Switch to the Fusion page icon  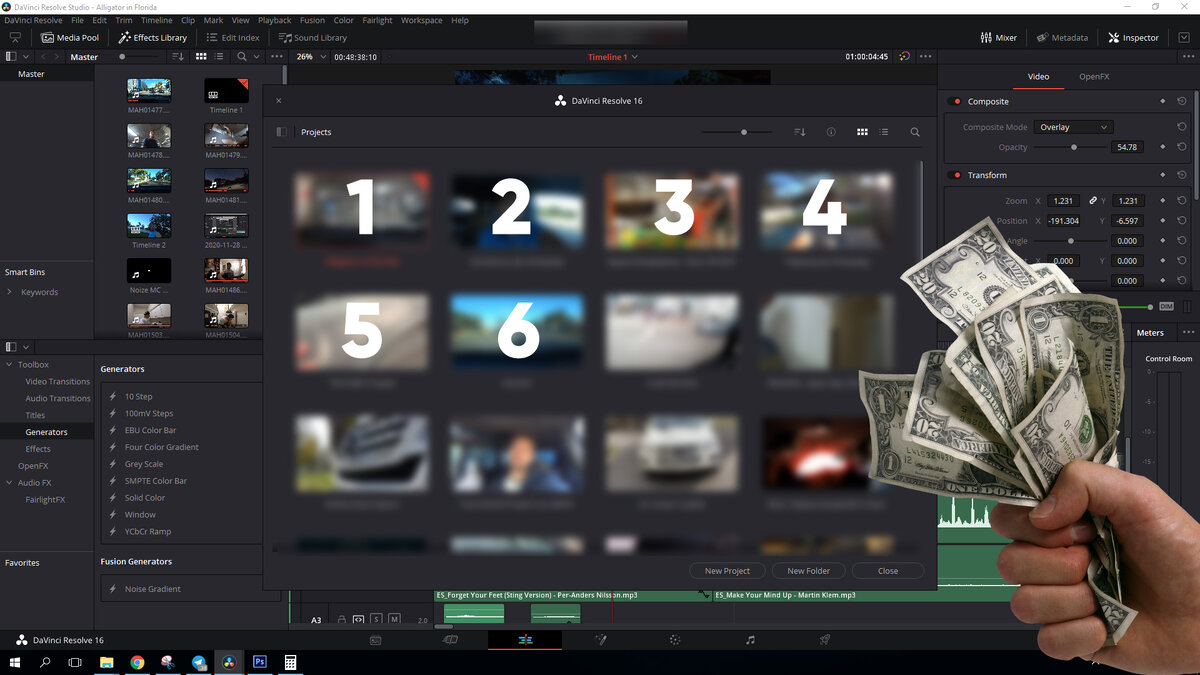[x=601, y=640]
